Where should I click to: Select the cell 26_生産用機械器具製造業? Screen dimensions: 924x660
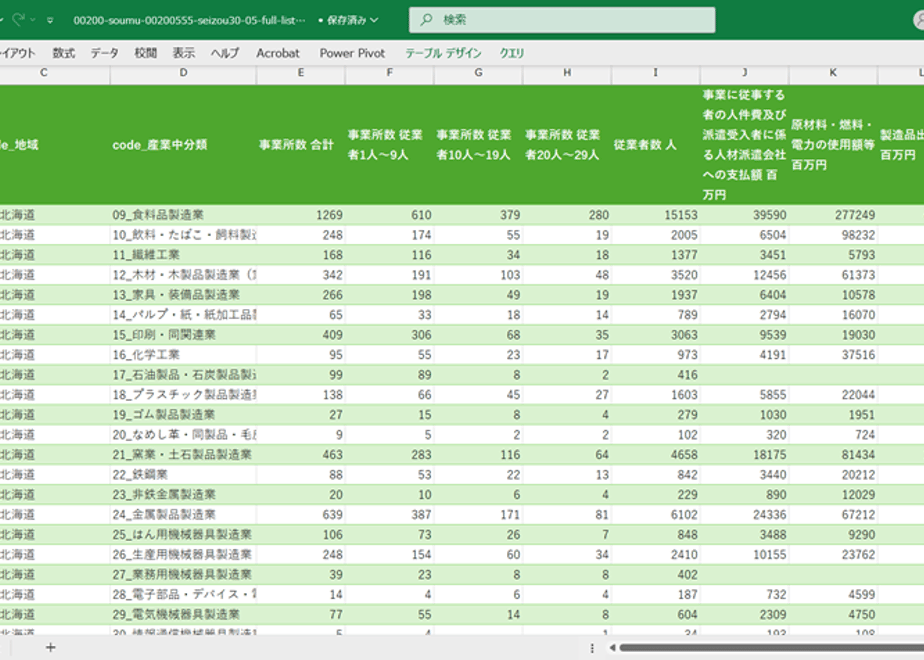183,555
